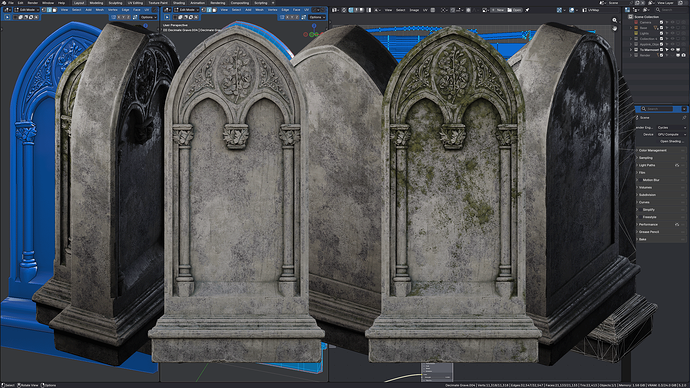690x388 pixels.
Task: Open Render Engine Cycles dropdown
Action: pyautogui.click(x=672, y=128)
